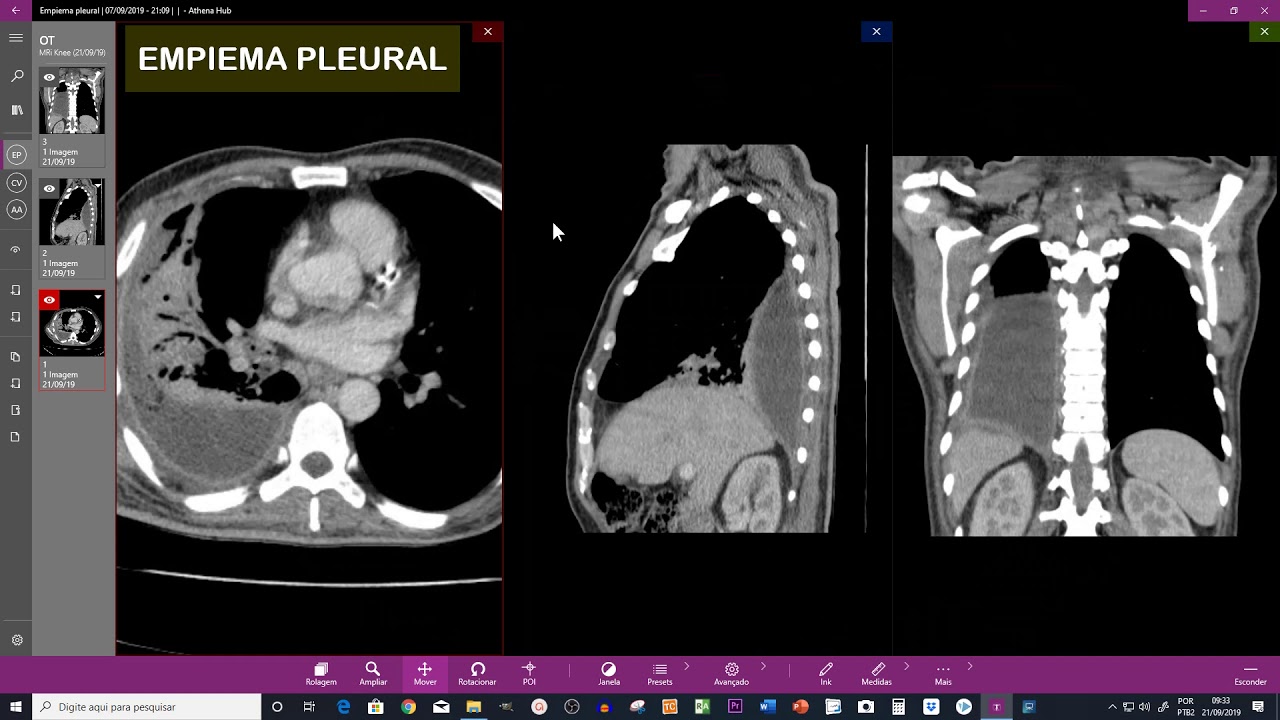This screenshot has width=1280, height=720.
Task: Open Task View in taskbar
Action: point(309,707)
